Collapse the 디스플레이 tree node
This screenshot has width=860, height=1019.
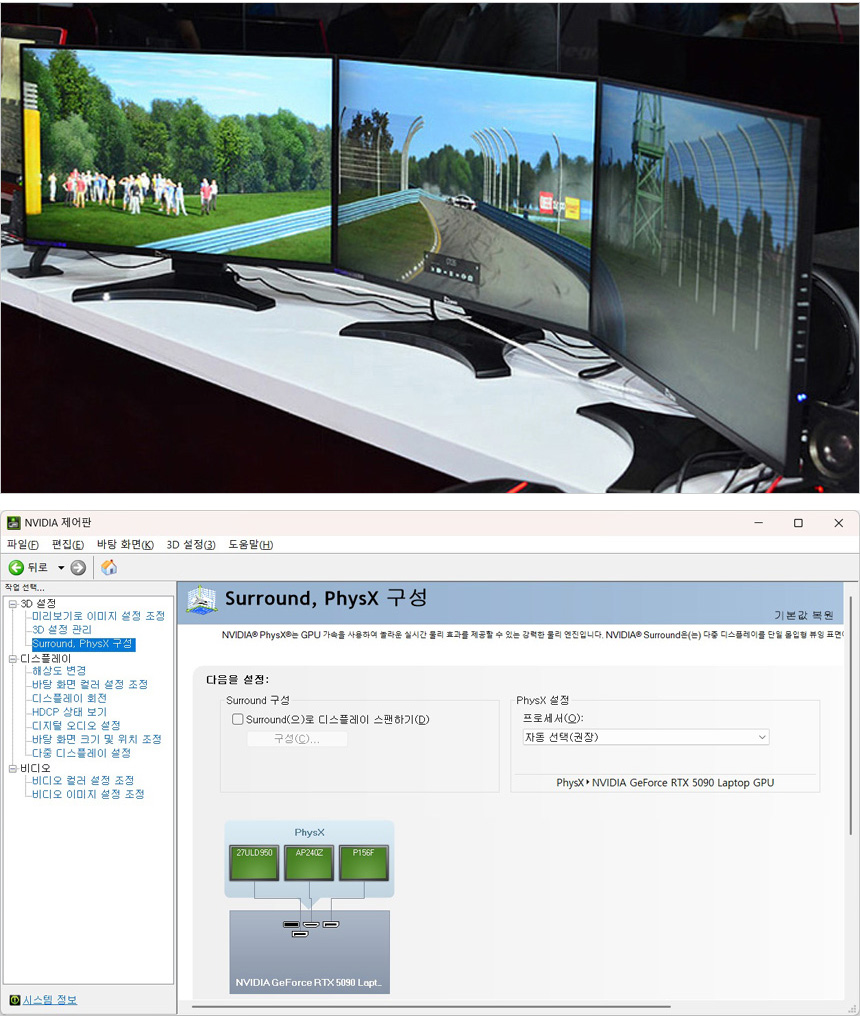pyautogui.click(x=12, y=658)
